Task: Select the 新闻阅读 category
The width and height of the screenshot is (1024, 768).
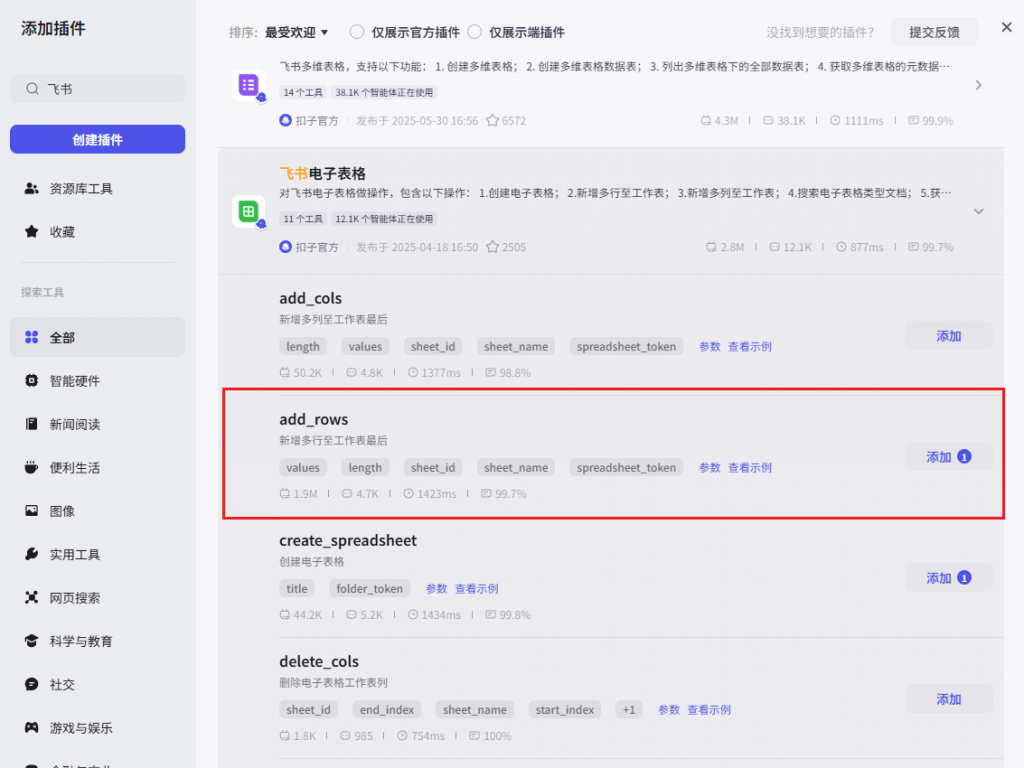Action: (x=97, y=424)
